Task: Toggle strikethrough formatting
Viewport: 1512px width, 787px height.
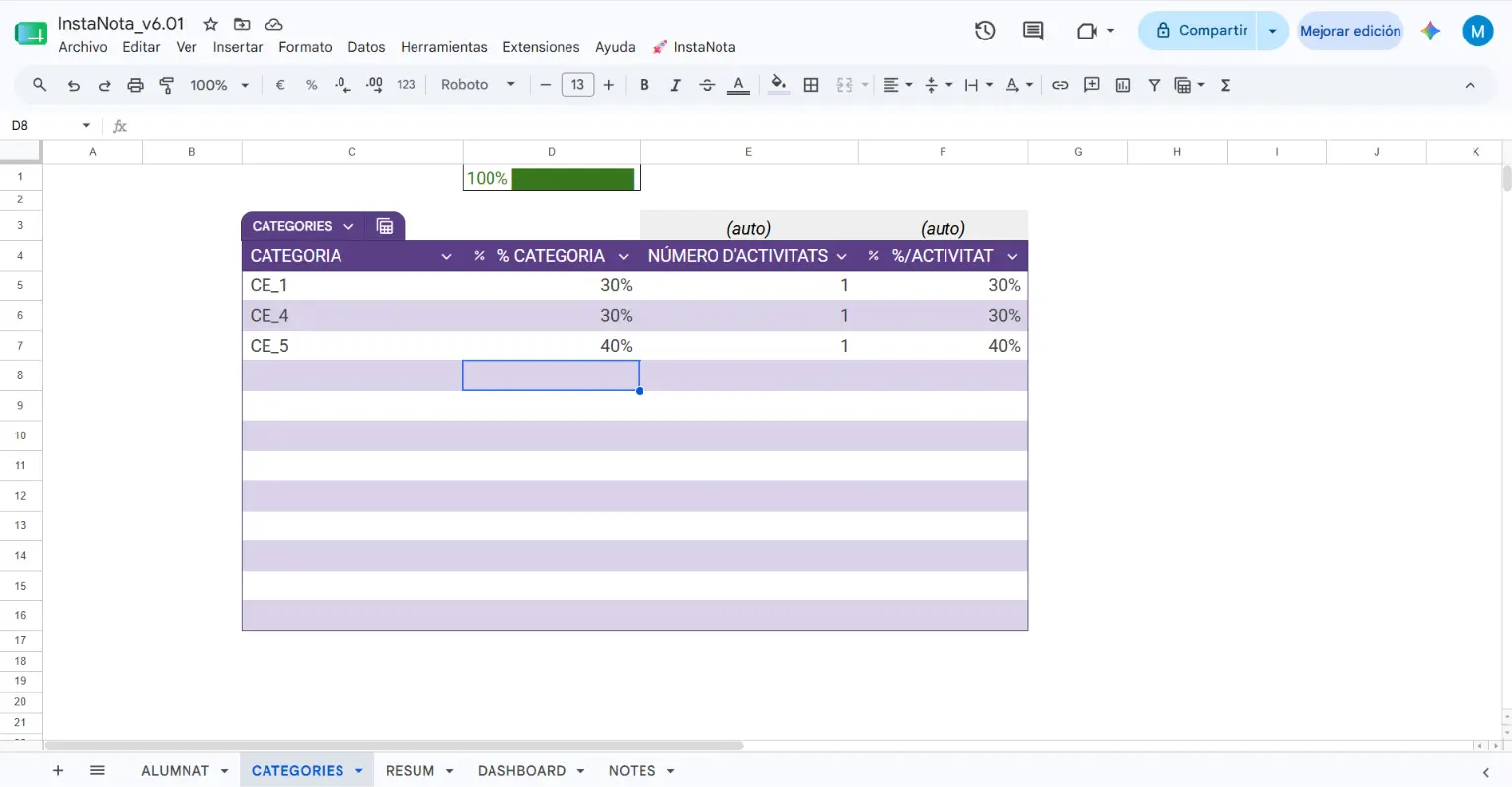Action: (x=707, y=85)
